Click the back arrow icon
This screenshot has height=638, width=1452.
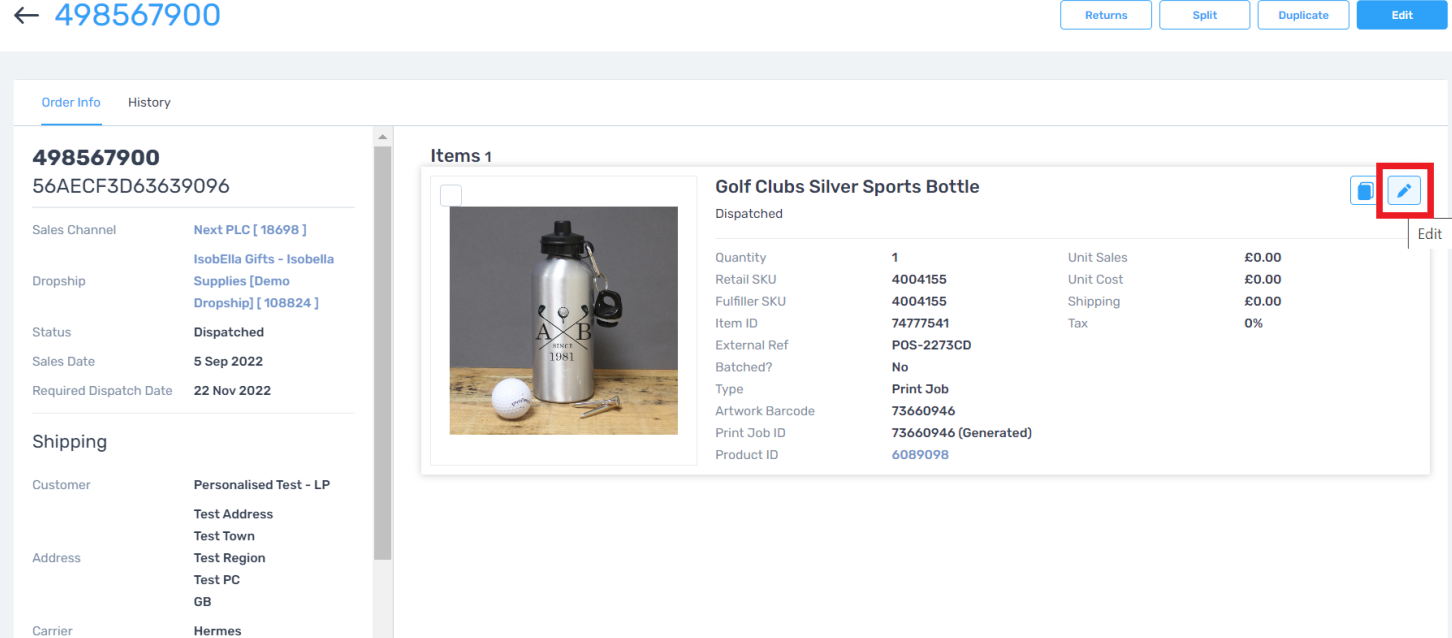[26, 16]
